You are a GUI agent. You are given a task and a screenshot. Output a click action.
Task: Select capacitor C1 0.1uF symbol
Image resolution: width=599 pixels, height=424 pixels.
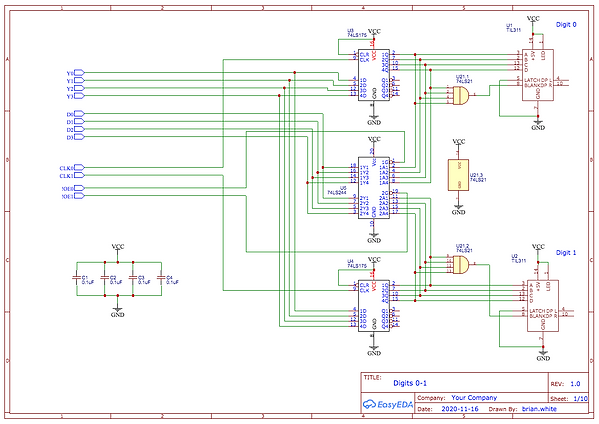pos(77,279)
